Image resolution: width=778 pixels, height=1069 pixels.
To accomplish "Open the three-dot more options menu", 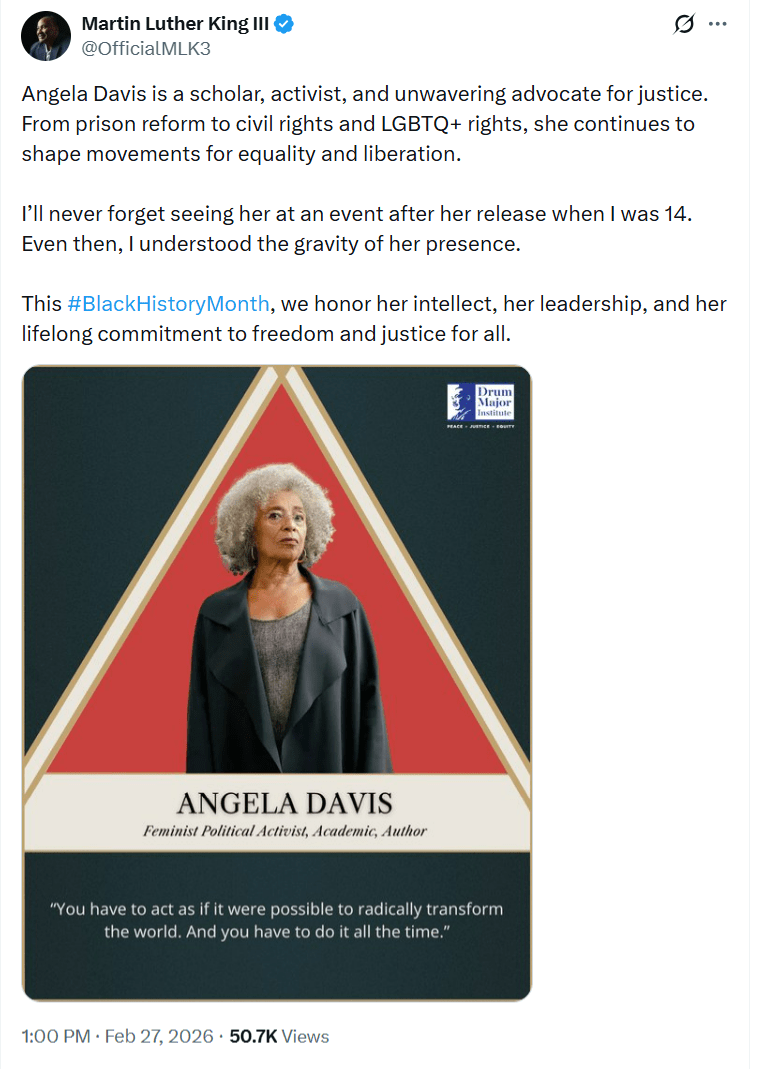I will (x=717, y=24).
